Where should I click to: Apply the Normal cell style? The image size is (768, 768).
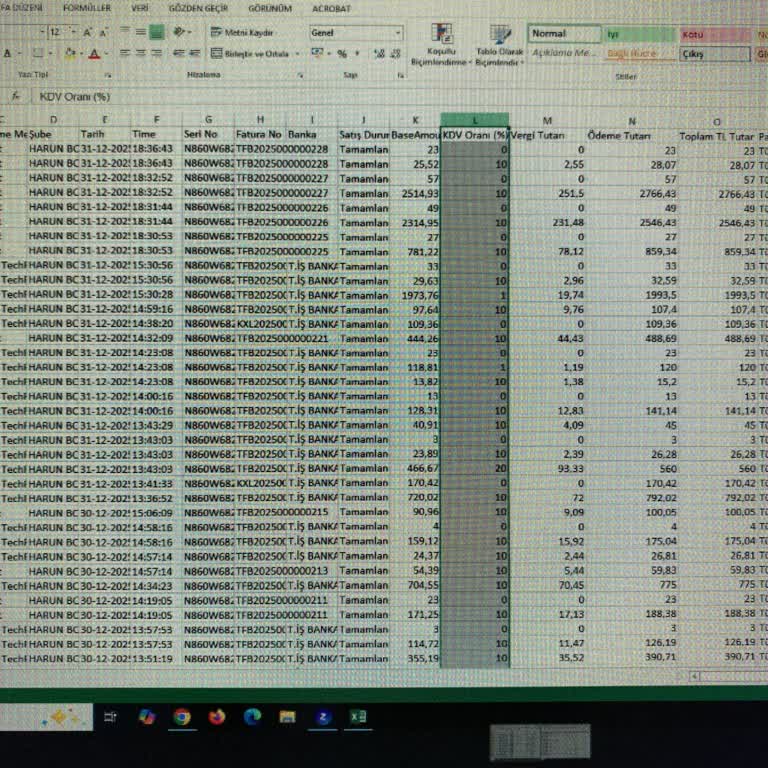[565, 34]
